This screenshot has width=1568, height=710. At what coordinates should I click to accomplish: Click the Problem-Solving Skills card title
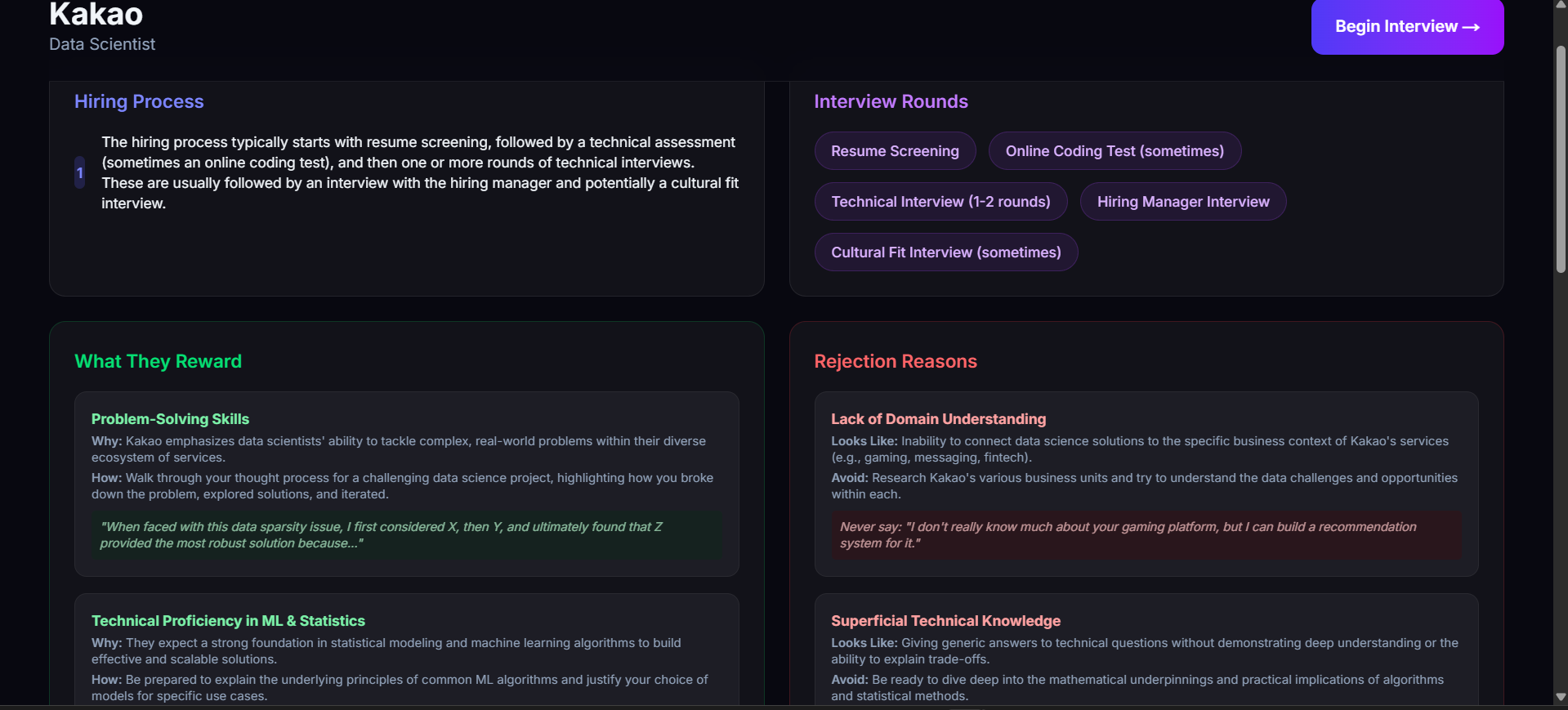[x=170, y=419]
